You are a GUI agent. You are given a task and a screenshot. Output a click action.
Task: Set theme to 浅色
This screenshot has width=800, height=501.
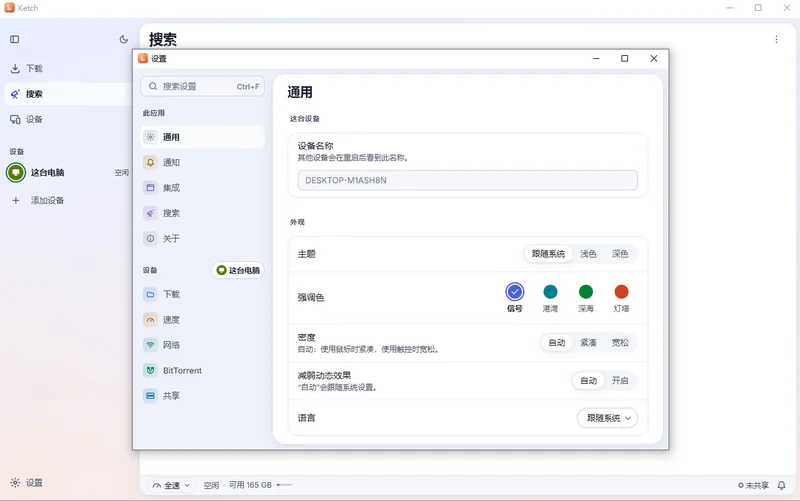[x=588, y=254]
